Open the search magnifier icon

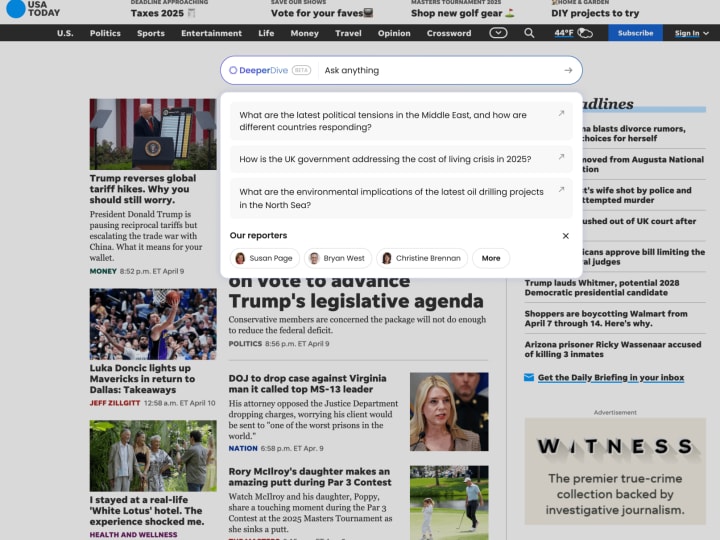click(x=529, y=33)
